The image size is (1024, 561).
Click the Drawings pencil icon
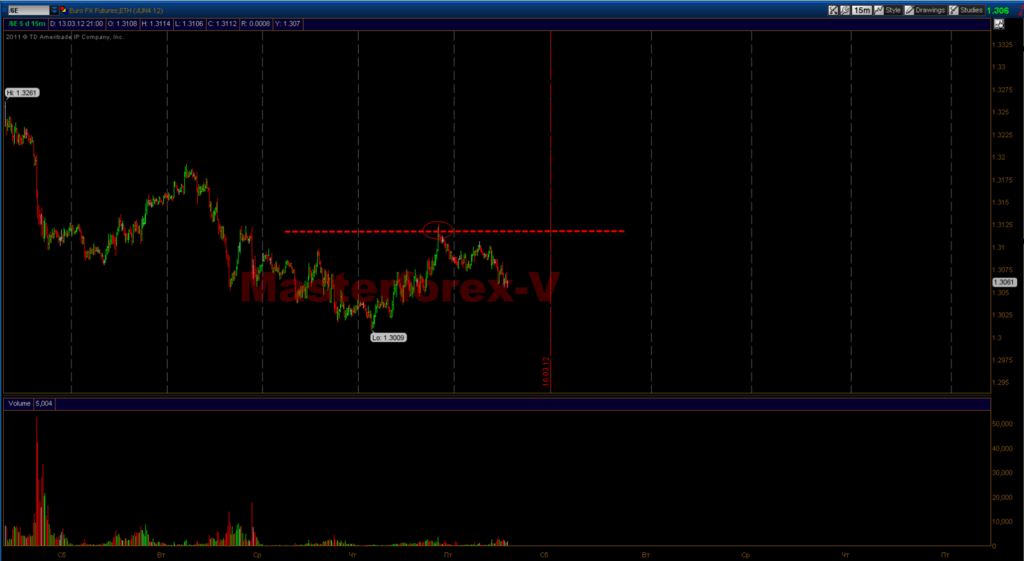point(909,10)
